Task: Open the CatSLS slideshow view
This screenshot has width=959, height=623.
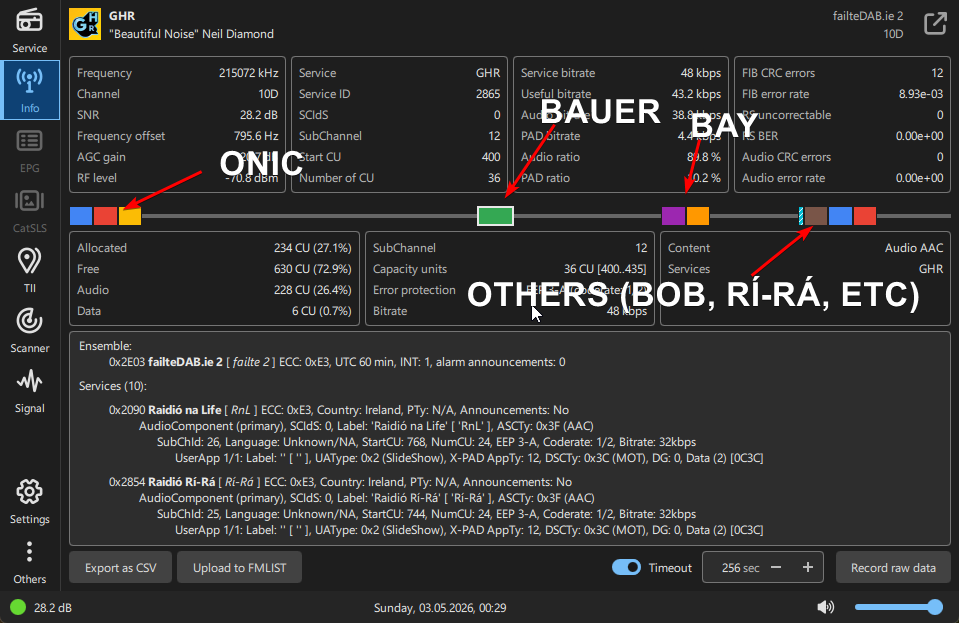Action: pyautogui.click(x=29, y=211)
